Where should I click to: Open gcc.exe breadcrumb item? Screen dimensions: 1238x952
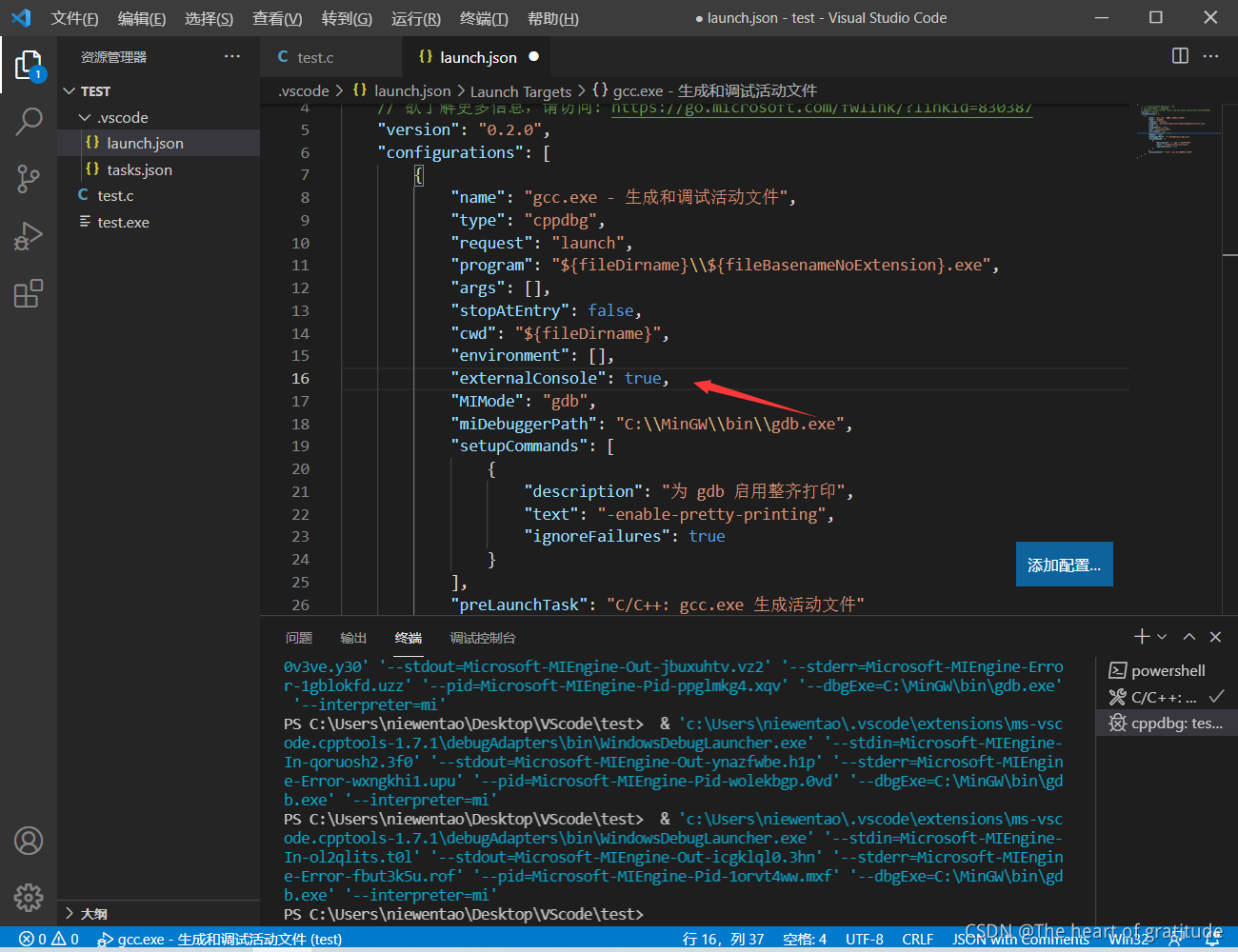click(705, 90)
